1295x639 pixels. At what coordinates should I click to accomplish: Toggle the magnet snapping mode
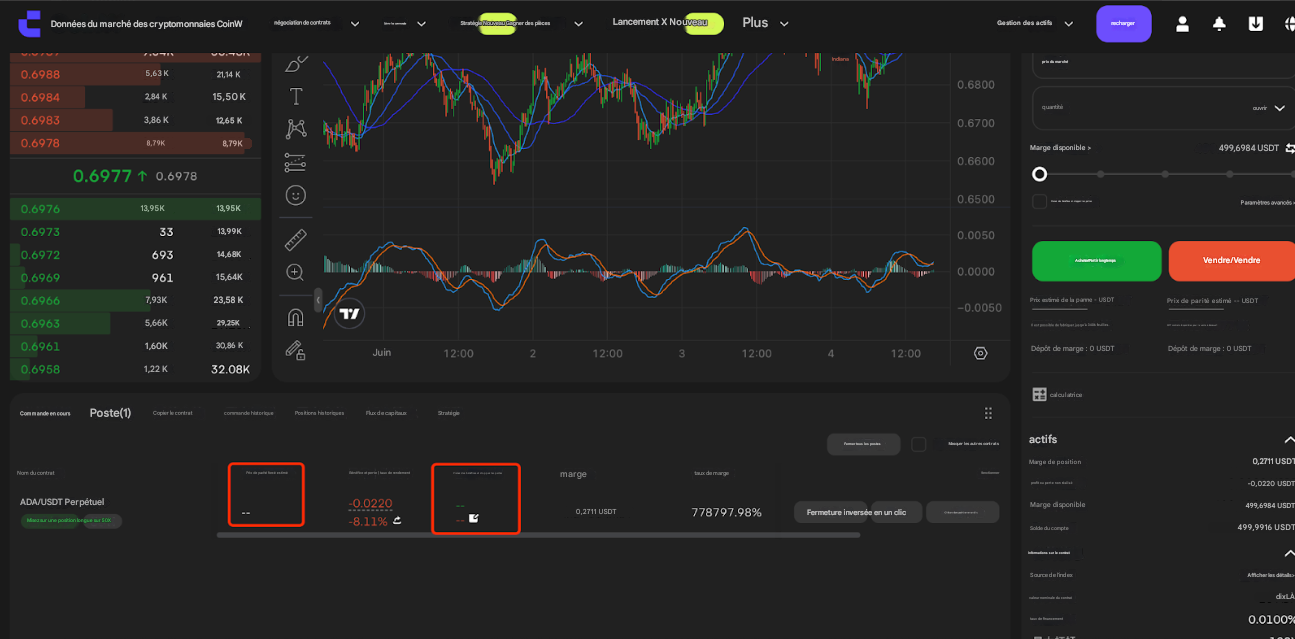click(x=295, y=317)
